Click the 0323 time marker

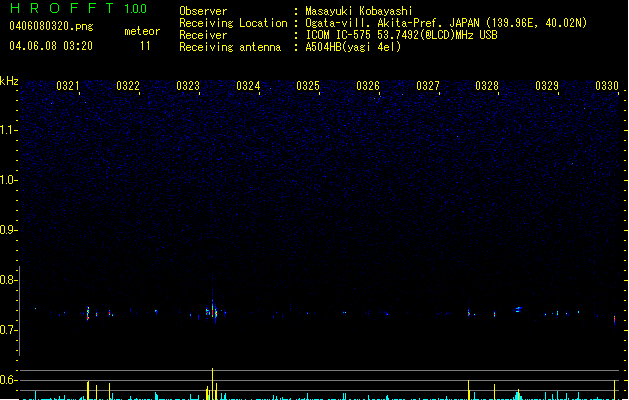(188, 86)
